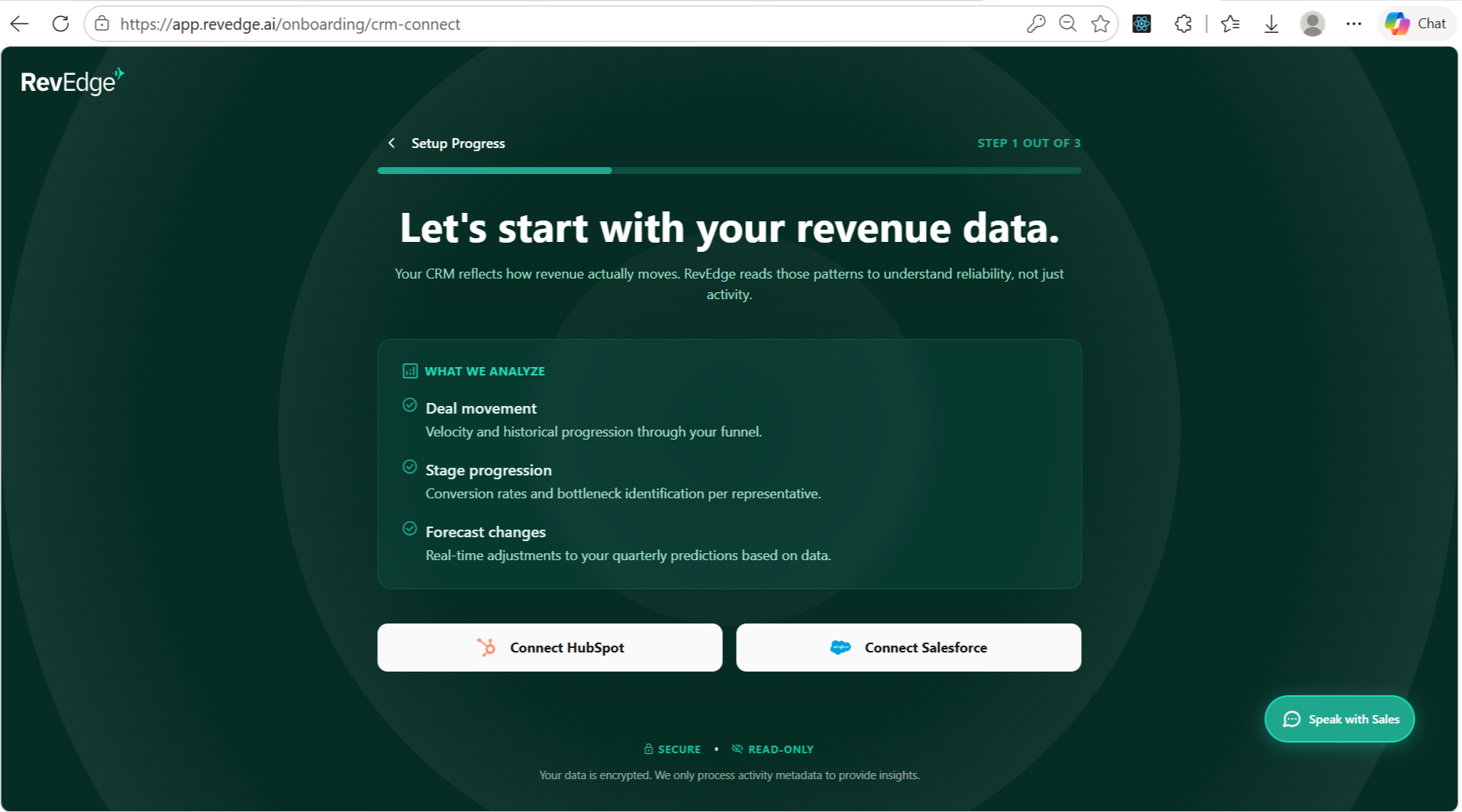Open the React Developer Tools extension icon

[x=1141, y=24]
